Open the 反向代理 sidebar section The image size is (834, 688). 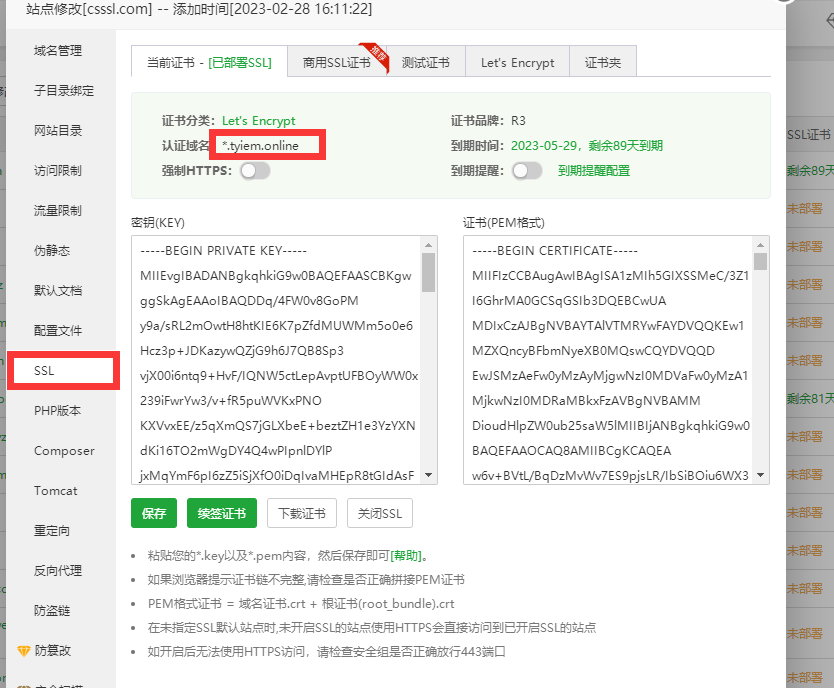[58, 570]
